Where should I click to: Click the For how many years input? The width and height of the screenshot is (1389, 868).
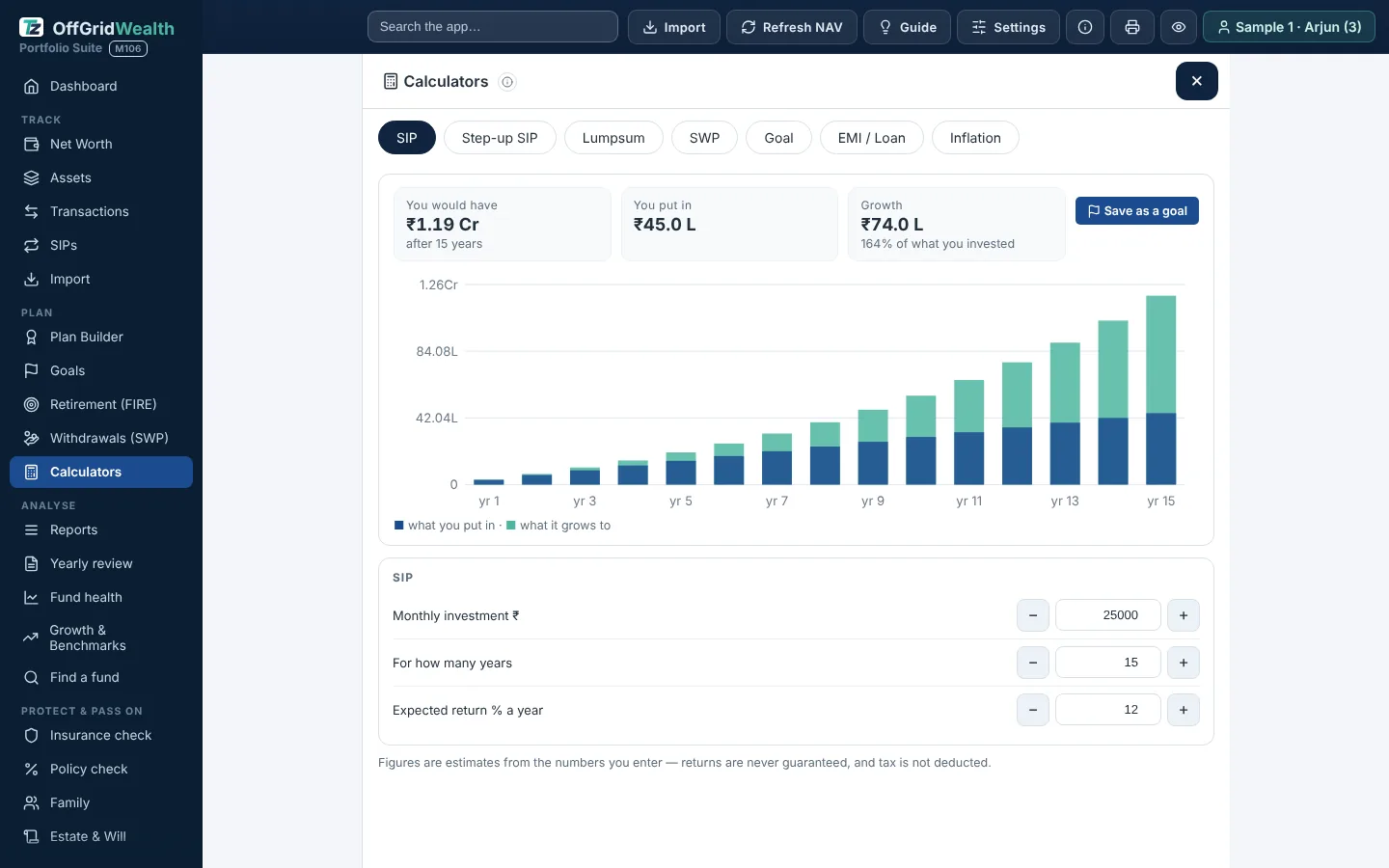click(1108, 663)
